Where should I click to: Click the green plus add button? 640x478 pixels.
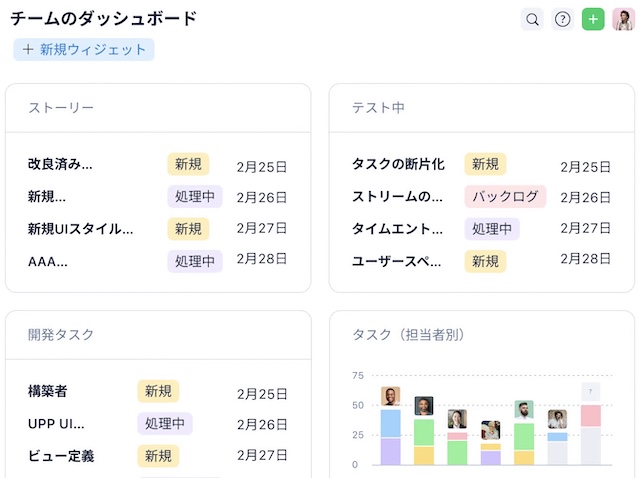(593, 19)
